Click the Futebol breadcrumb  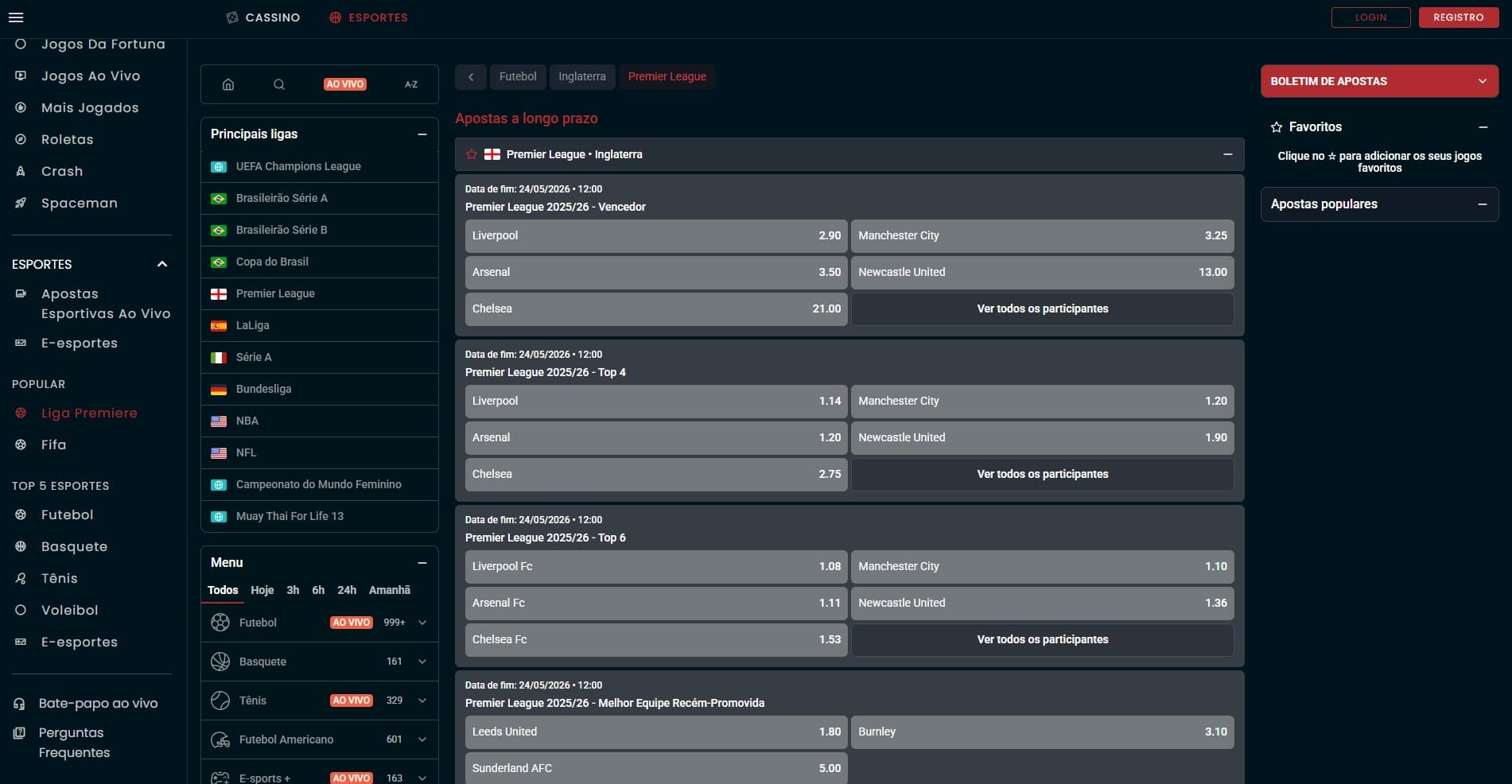click(x=518, y=77)
